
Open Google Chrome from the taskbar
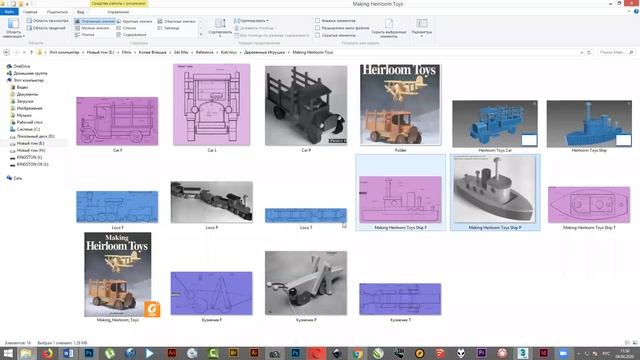358,353
